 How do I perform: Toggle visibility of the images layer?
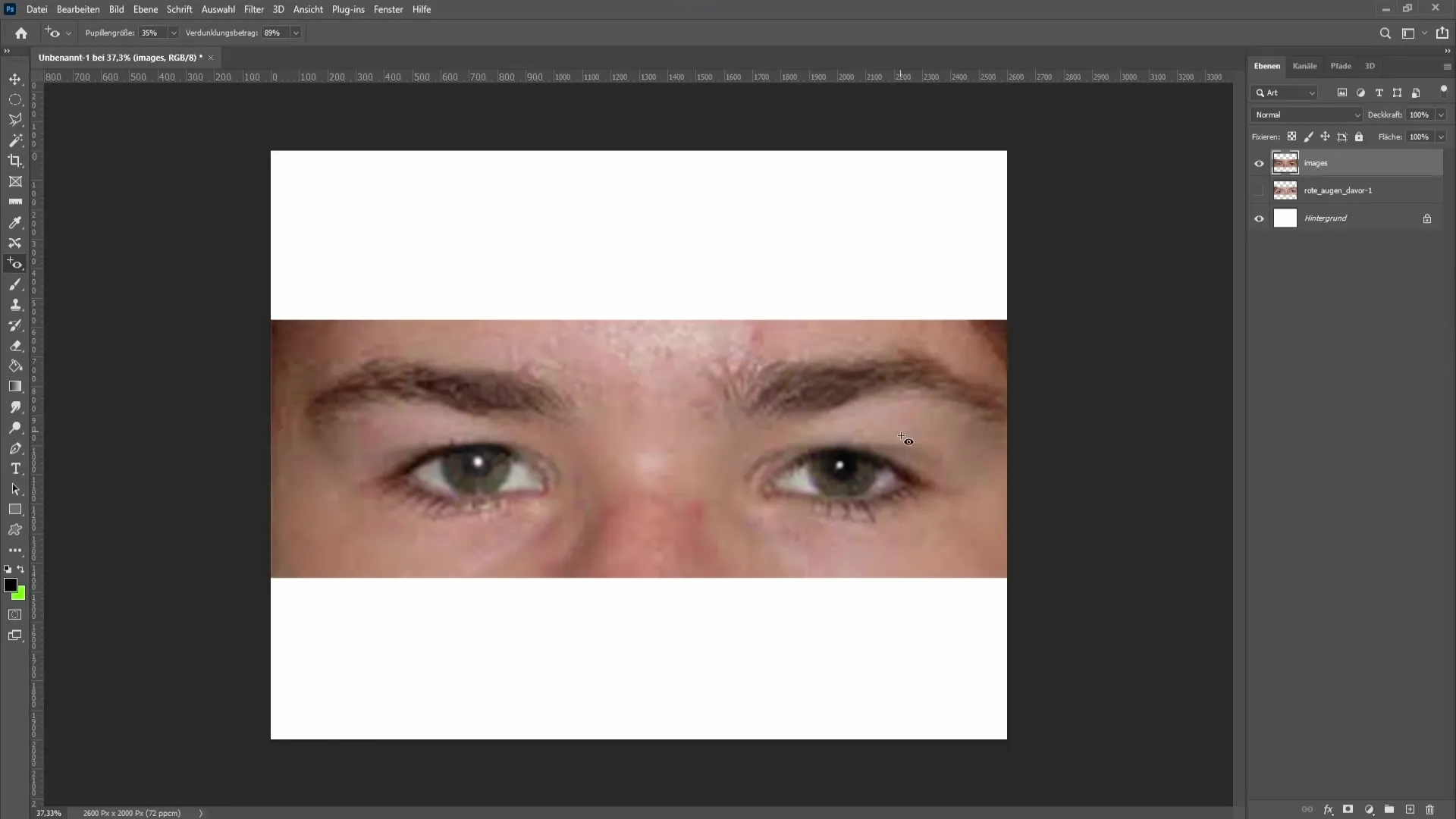coord(1258,163)
